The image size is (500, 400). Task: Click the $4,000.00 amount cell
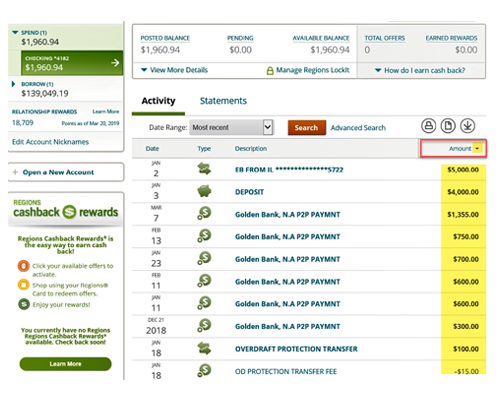pyautogui.click(x=463, y=192)
